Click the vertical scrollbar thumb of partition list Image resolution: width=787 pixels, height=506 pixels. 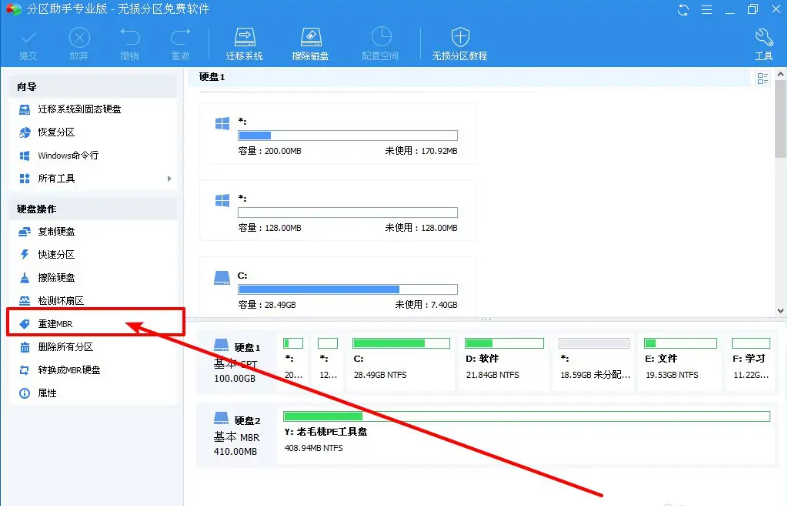pos(780,120)
